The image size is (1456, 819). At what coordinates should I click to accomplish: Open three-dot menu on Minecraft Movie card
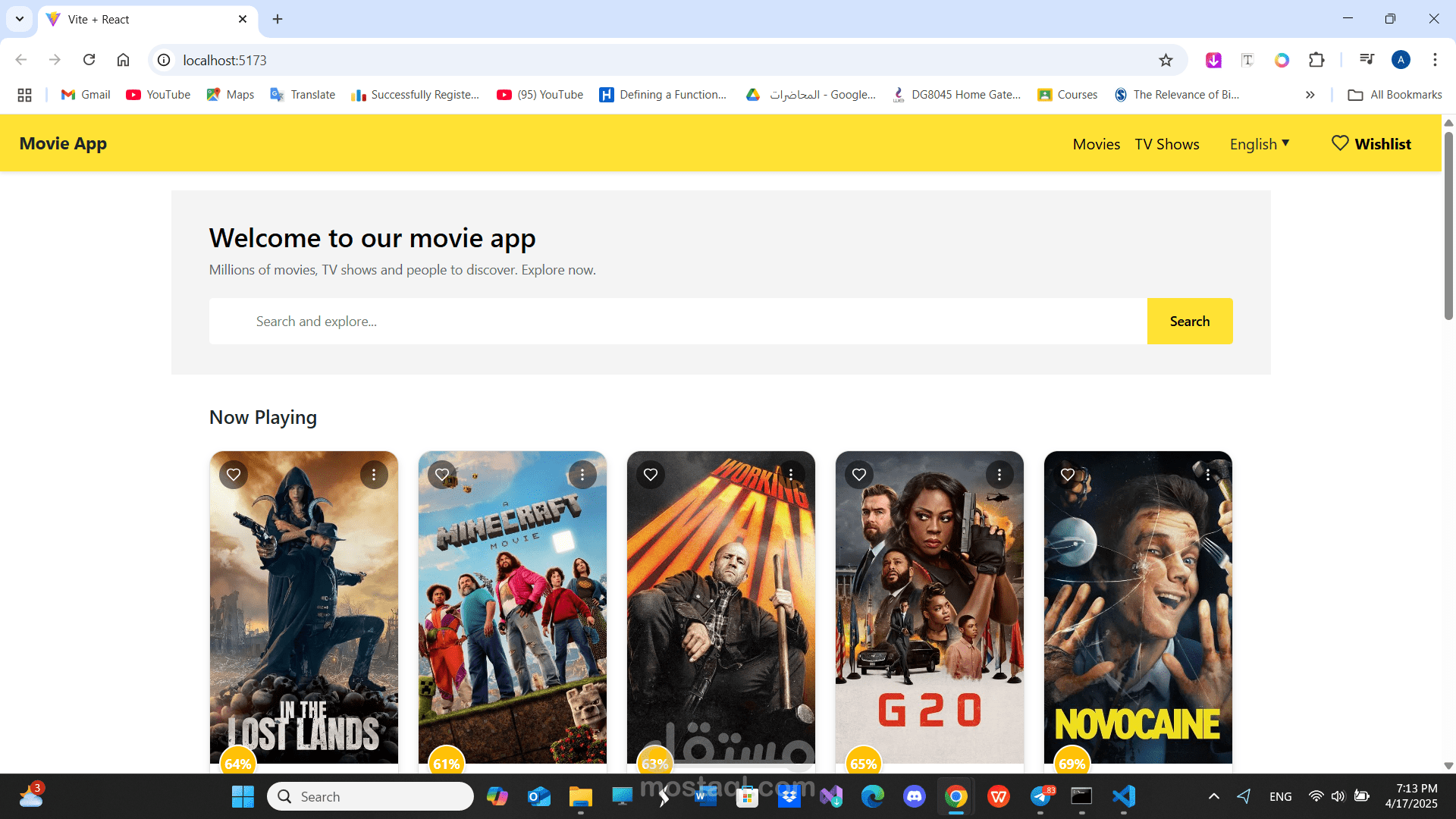(x=582, y=475)
